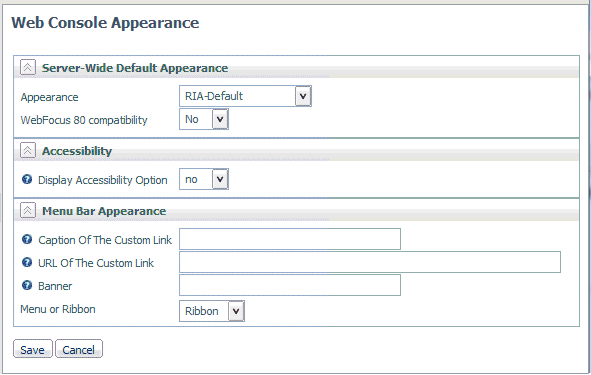Image resolution: width=591 pixels, height=375 pixels.
Task: Cancel the appearance changes
Action: point(78,349)
